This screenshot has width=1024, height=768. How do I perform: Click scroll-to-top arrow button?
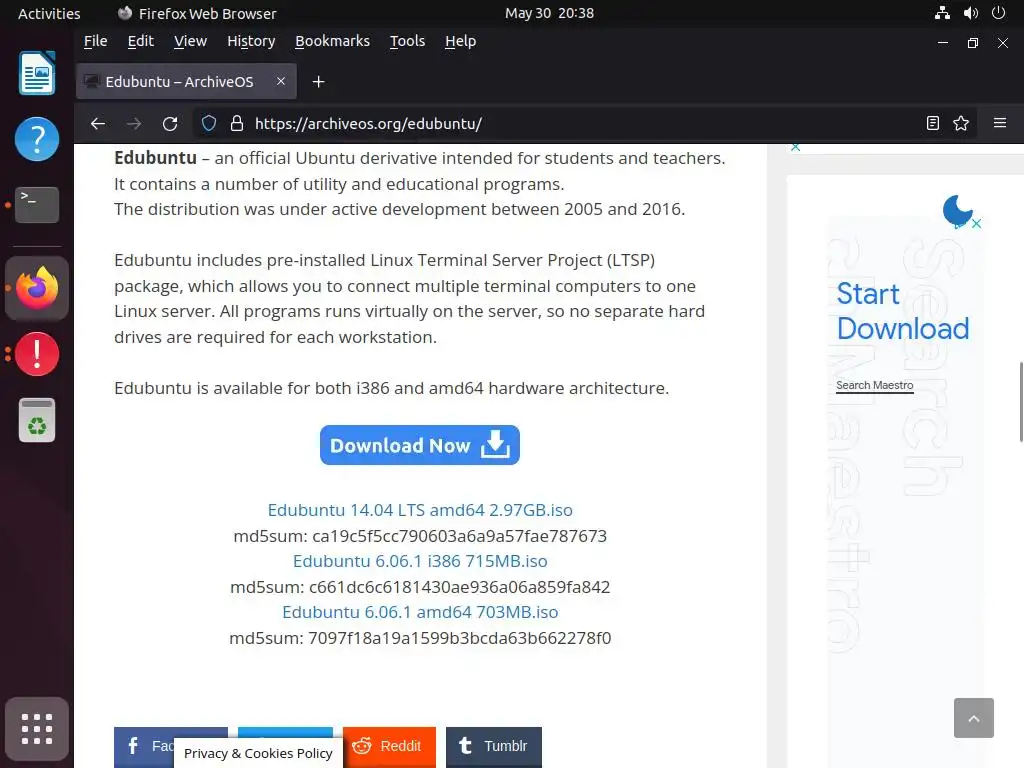(x=974, y=718)
